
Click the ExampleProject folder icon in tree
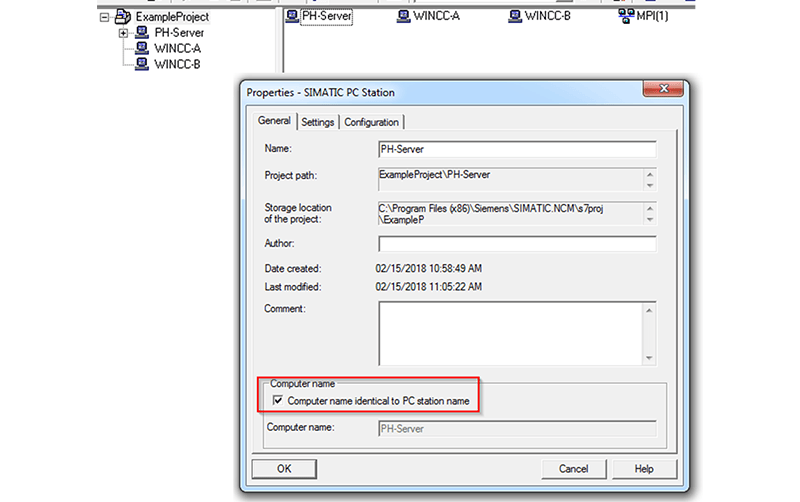pos(122,17)
